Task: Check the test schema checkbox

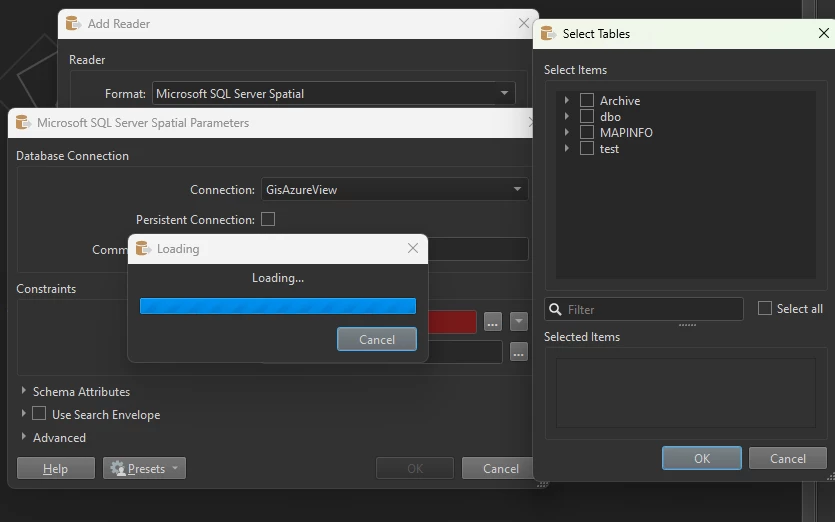Action: [586, 148]
